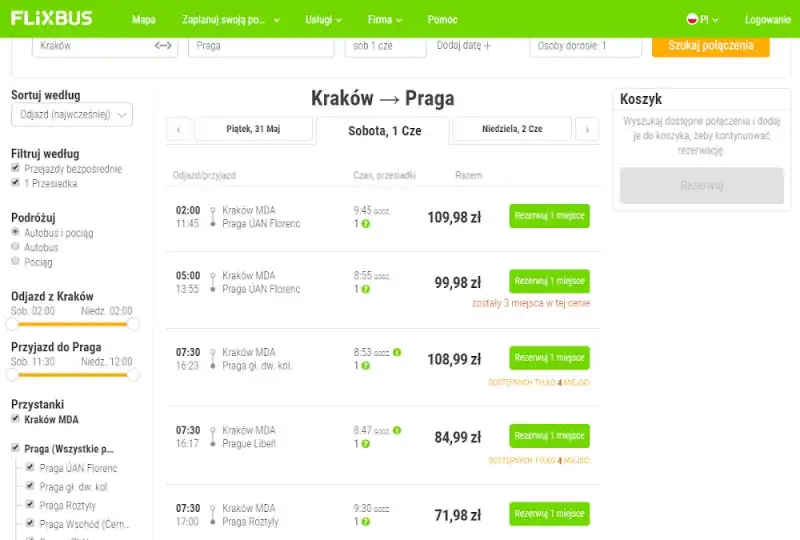Viewport: 800px width, 540px height.
Task: Click price 71,98 zł
Action: (x=458, y=516)
